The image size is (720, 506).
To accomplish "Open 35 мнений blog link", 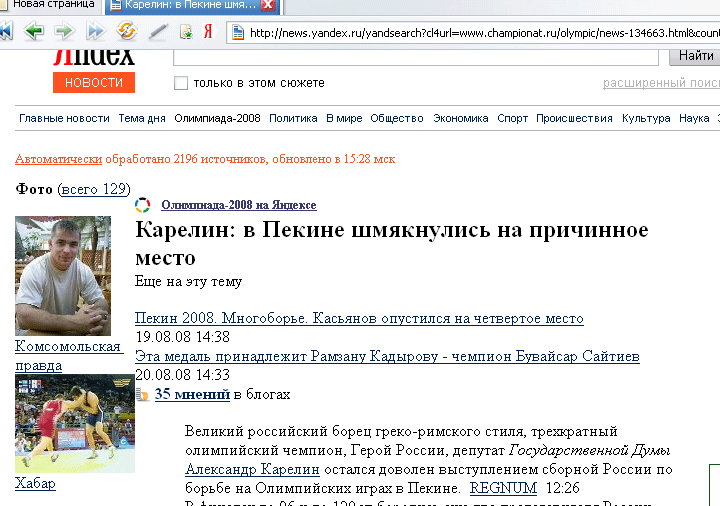I will coord(192,394).
